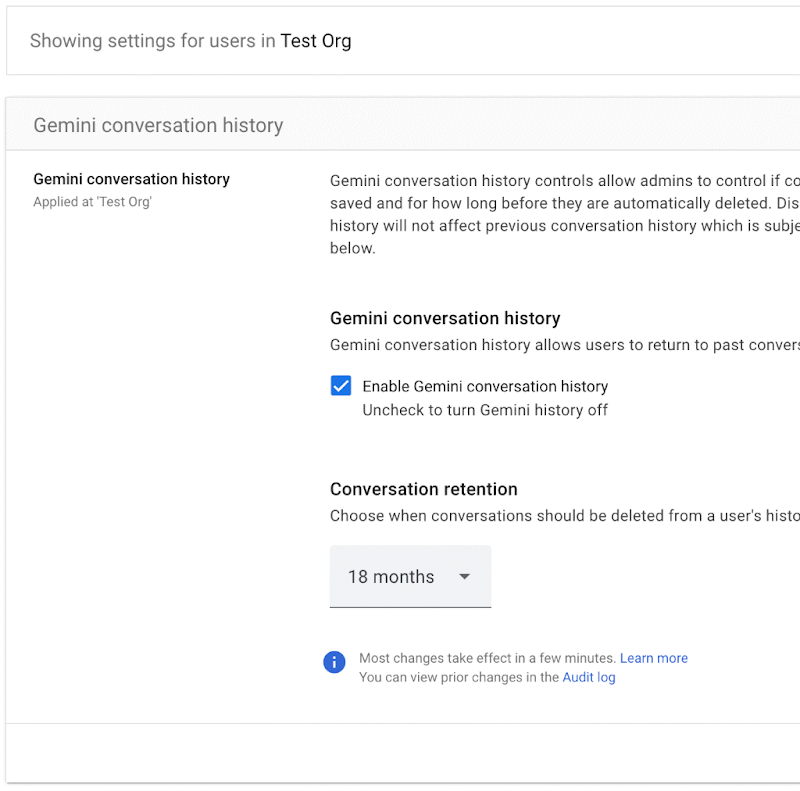Click the blue info icon
The image size is (800, 791).
tap(334, 662)
